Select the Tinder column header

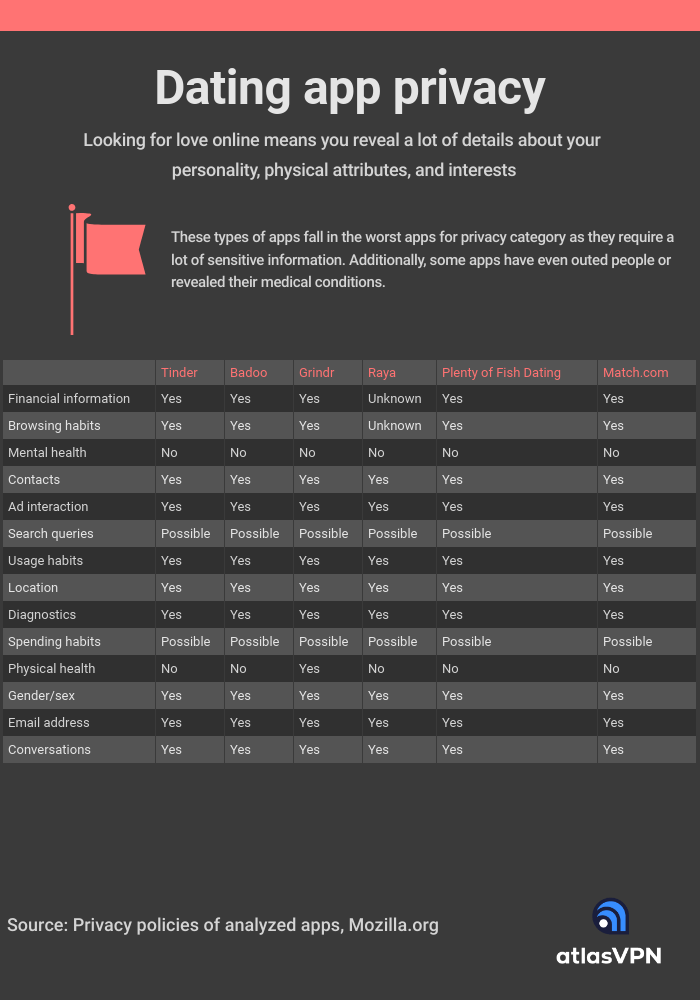click(179, 372)
